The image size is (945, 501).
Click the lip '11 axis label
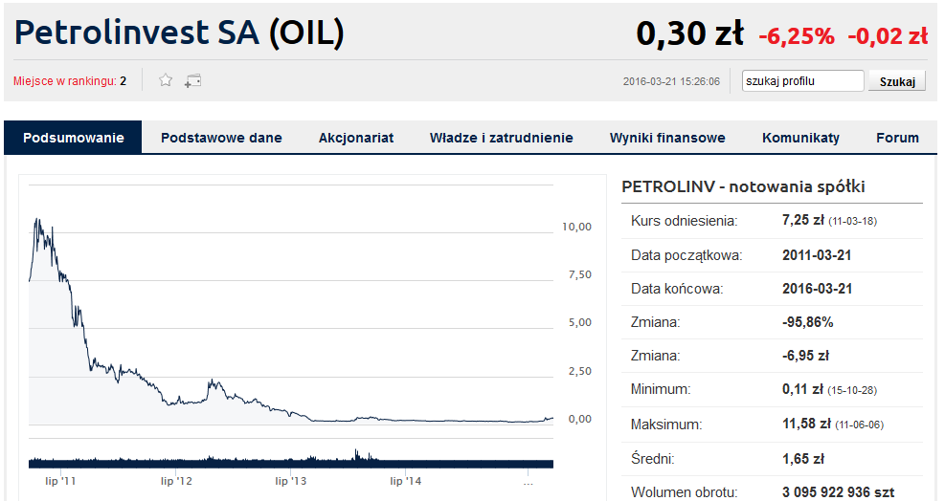60,481
